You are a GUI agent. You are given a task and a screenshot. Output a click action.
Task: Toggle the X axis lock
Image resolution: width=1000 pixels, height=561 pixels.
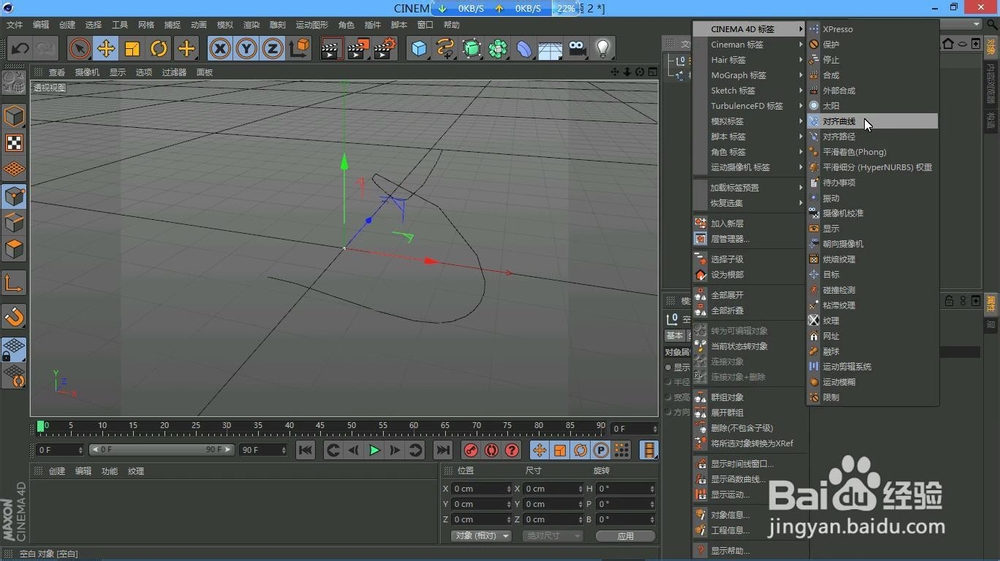(220, 48)
